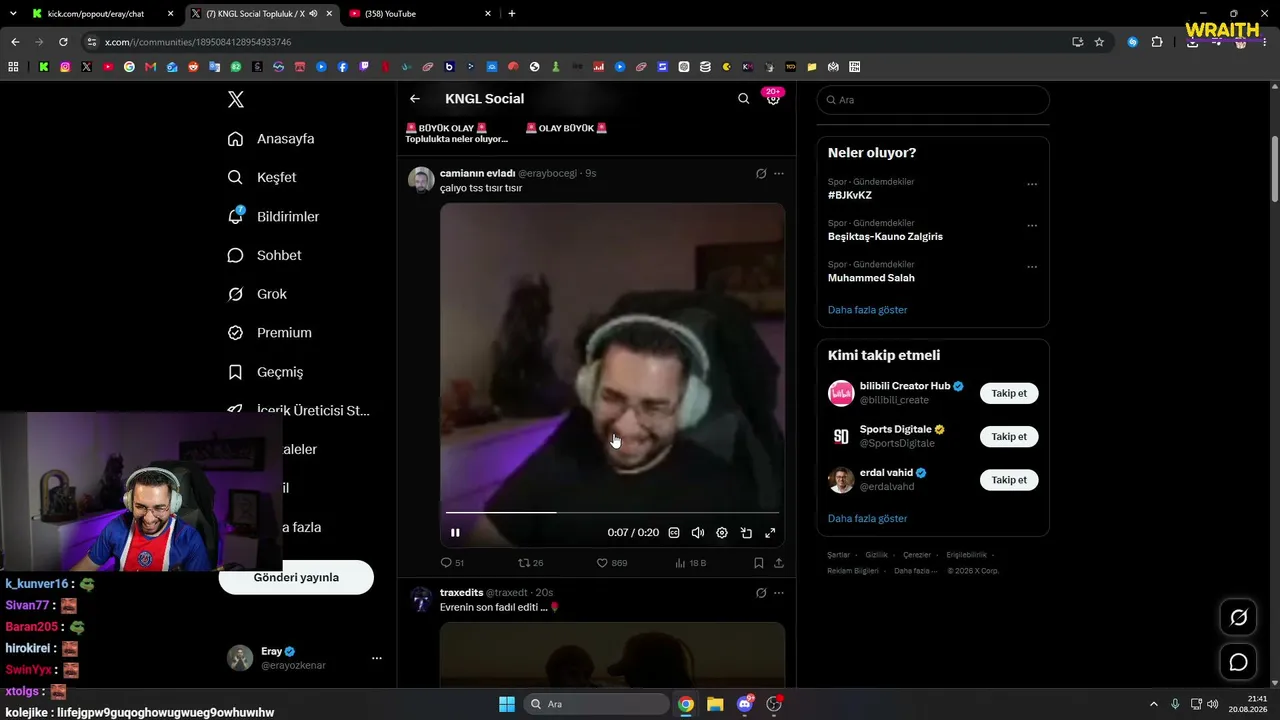Open the Windows Start menu
This screenshot has height=720, width=1280.
point(507,704)
